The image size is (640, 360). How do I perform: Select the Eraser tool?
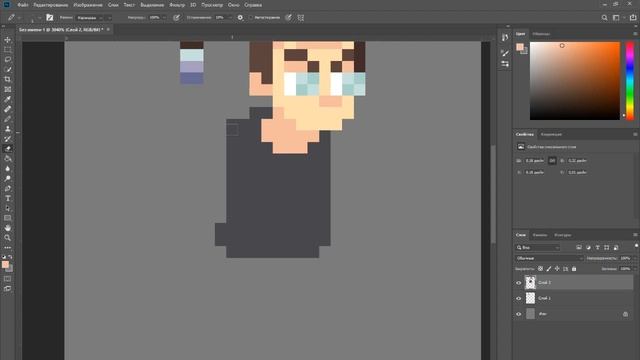coord(8,149)
